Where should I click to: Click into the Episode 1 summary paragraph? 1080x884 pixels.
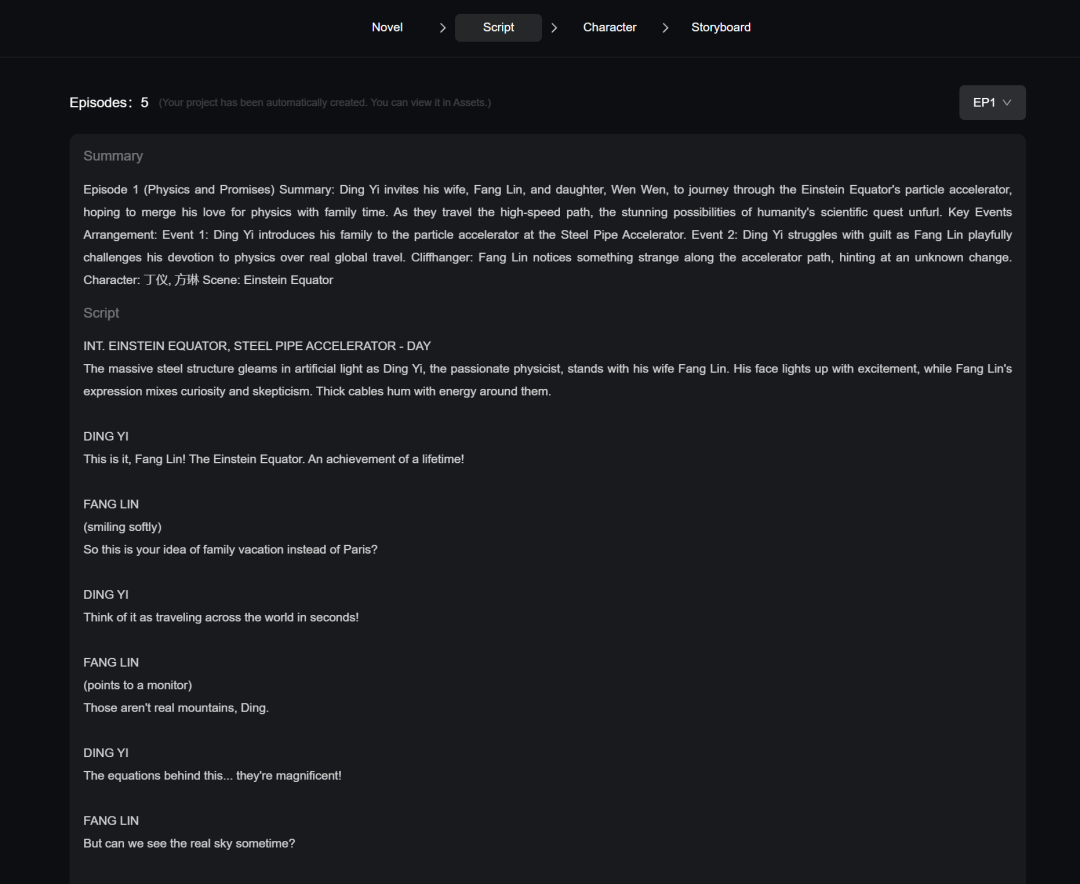(x=547, y=235)
